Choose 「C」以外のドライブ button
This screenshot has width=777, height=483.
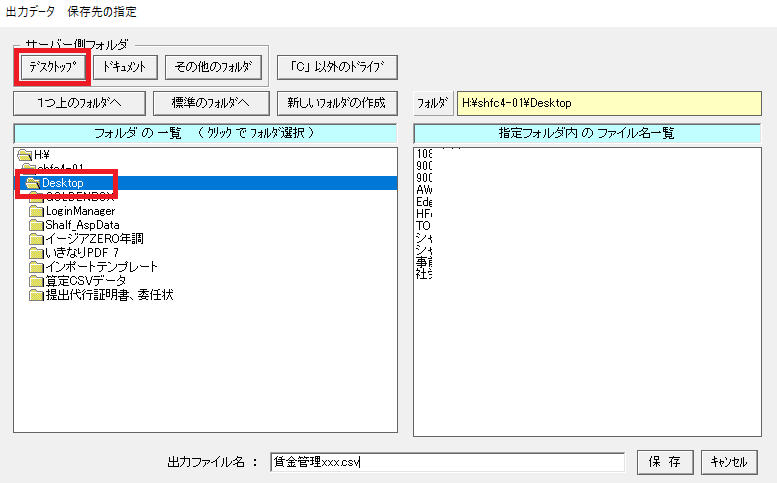pos(337,67)
